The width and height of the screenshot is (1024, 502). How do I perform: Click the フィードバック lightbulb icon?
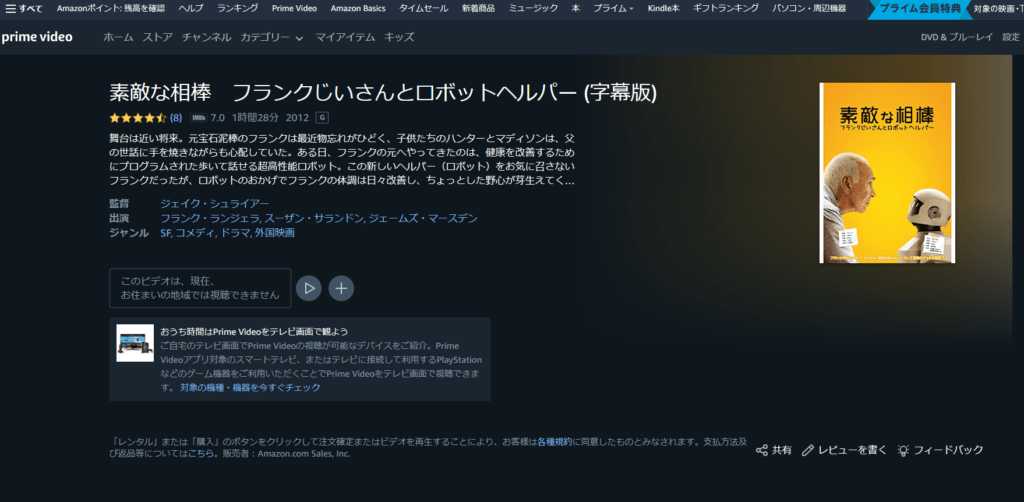903,451
